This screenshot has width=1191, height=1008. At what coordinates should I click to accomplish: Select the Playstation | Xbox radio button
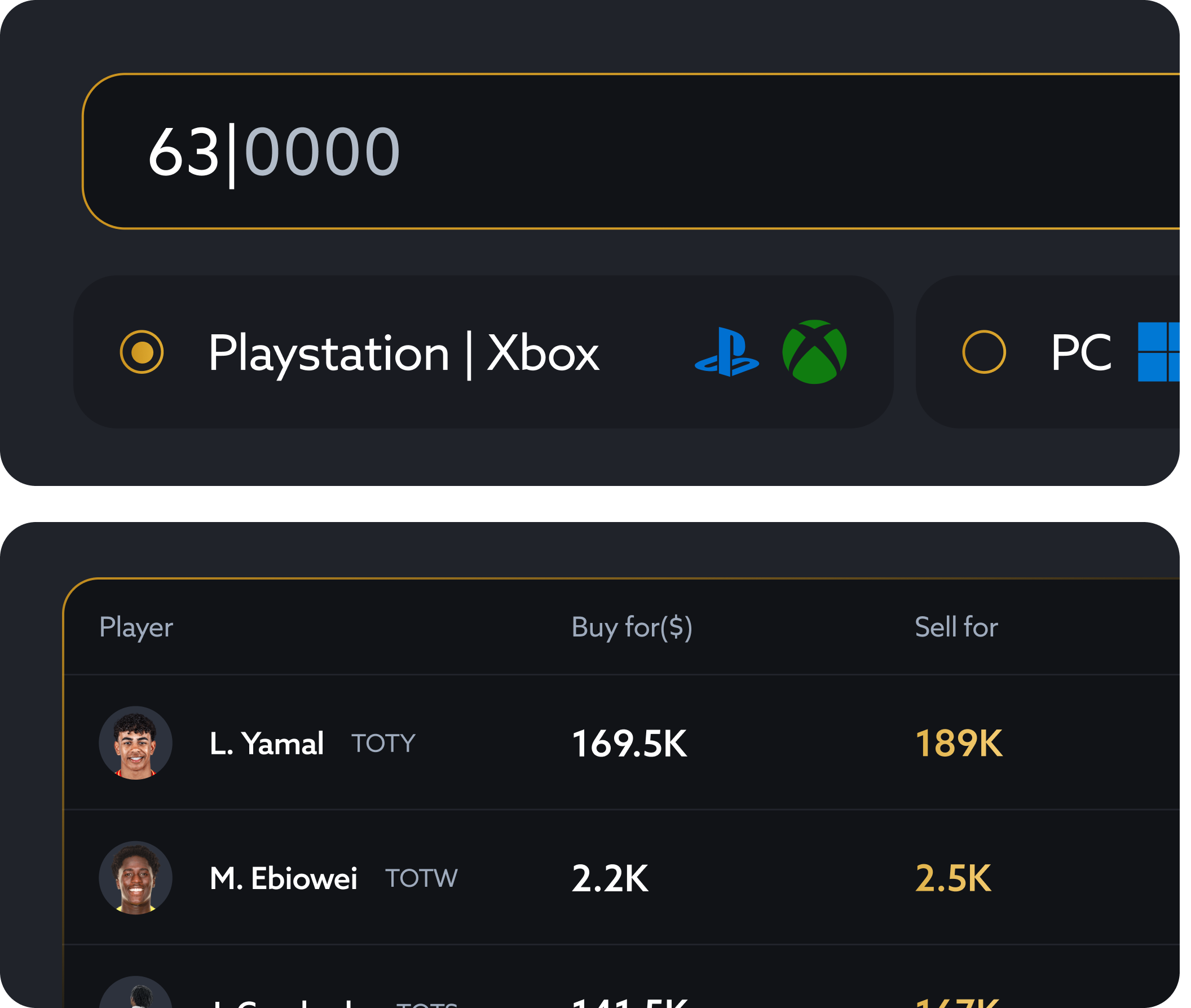[x=142, y=352]
